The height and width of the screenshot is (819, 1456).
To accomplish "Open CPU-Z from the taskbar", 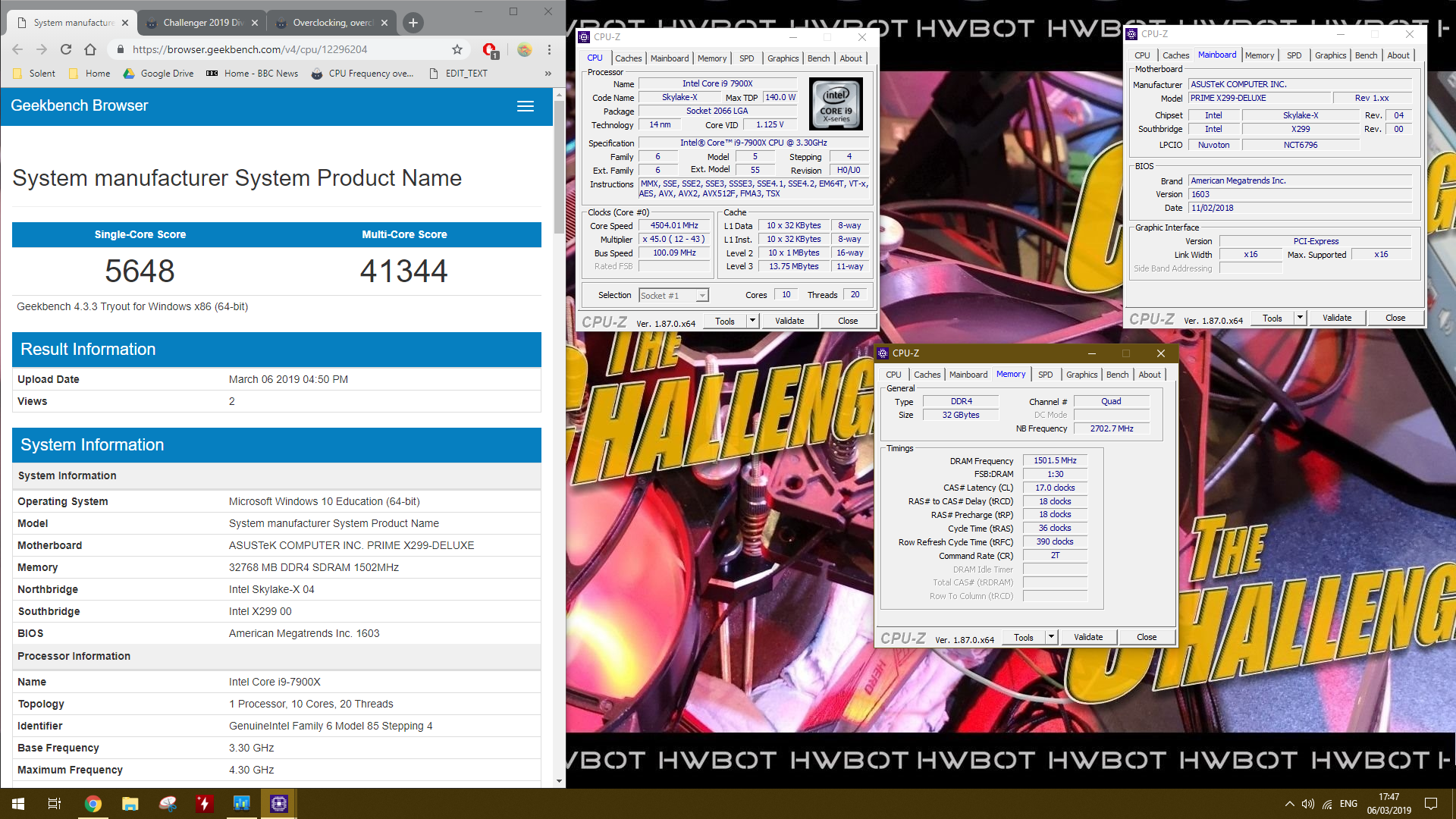I will tap(279, 804).
